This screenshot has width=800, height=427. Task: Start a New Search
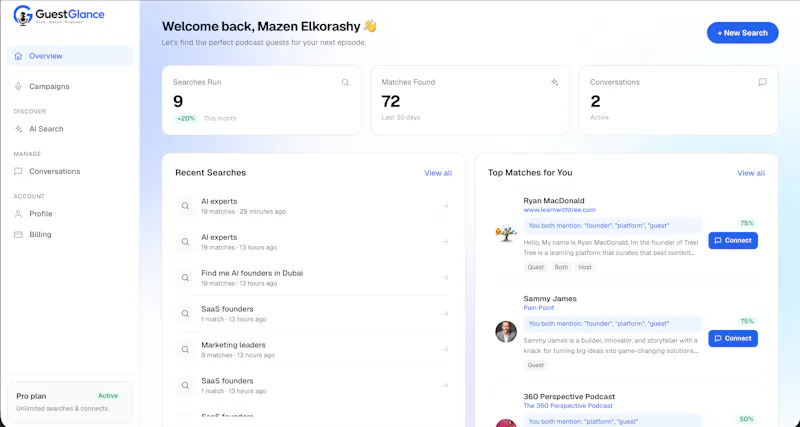(742, 33)
